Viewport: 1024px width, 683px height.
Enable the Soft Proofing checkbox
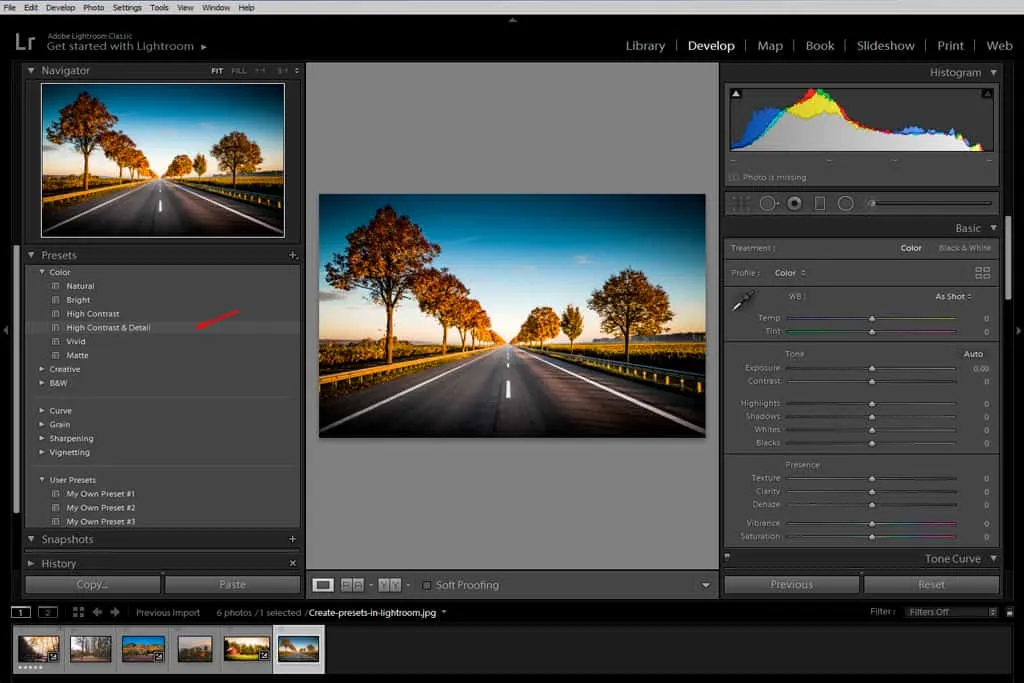coord(427,585)
